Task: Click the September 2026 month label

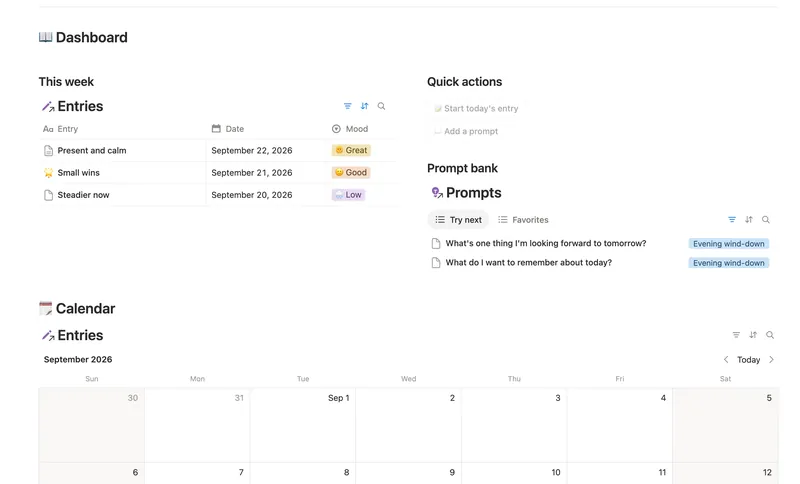Action: (x=78, y=360)
